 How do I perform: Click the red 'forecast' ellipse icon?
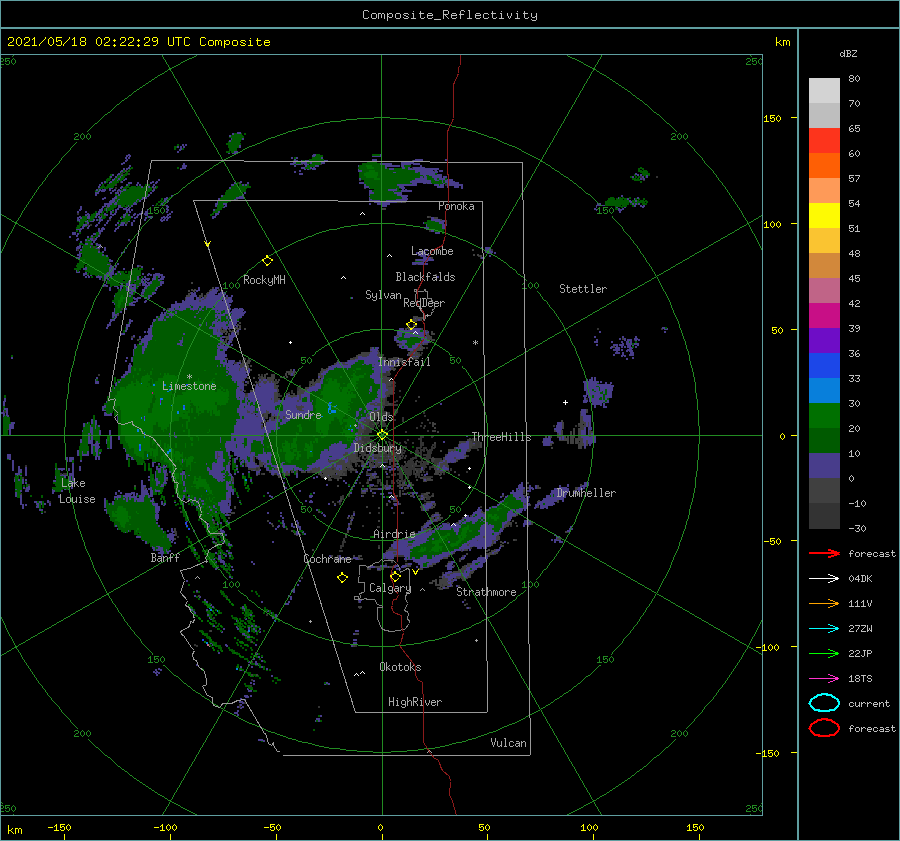click(x=824, y=728)
